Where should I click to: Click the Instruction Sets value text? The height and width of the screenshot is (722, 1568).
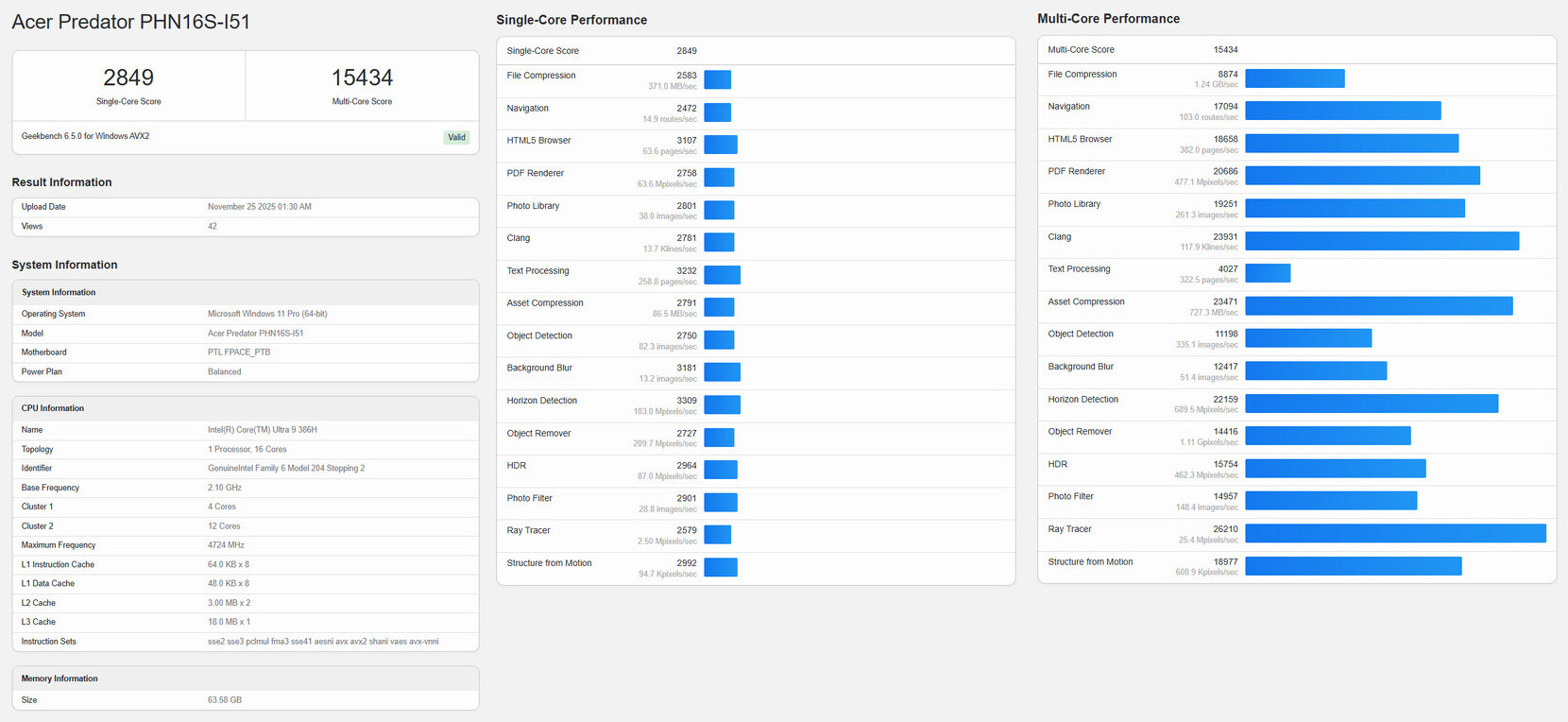point(323,642)
